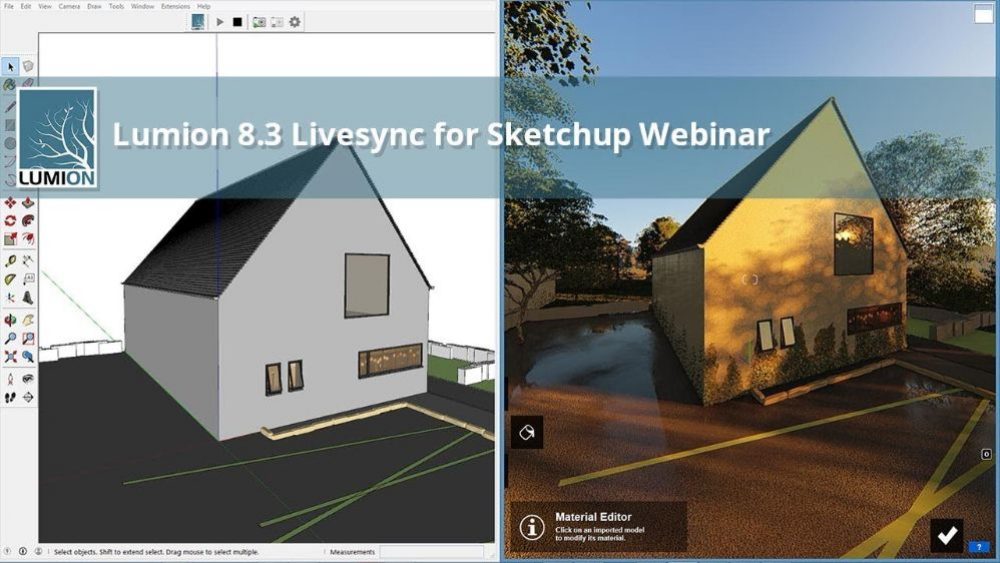Open the Tools menu
The width and height of the screenshot is (1000, 563).
[116, 6]
